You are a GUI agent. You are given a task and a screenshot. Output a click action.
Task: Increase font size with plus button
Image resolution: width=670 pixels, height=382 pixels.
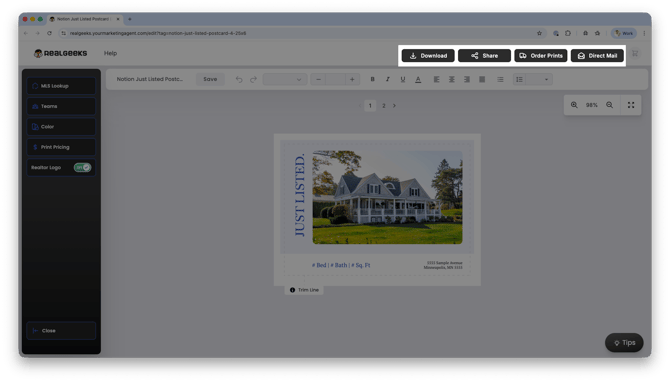pos(352,79)
